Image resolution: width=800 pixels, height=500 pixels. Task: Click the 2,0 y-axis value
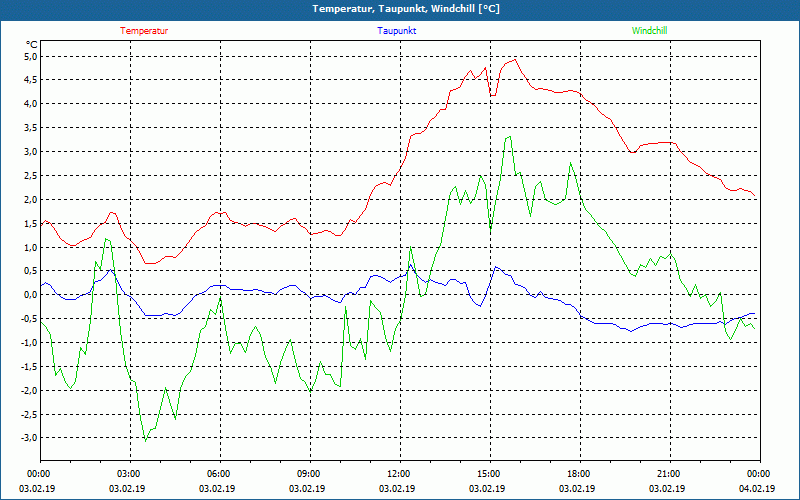(x=31, y=199)
